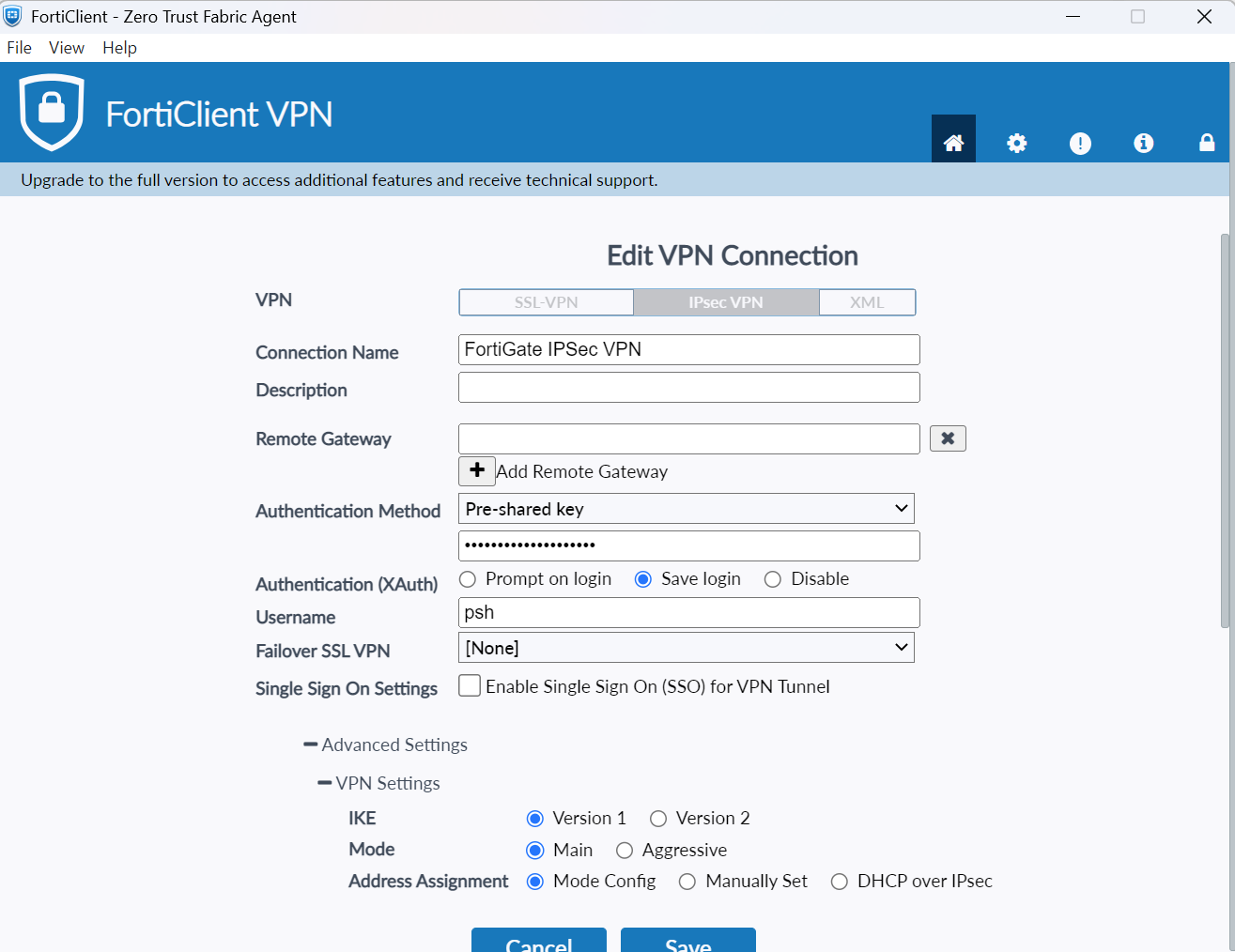The image size is (1235, 952).
Task: Click the FortiClient shield logo
Action: coord(53,113)
